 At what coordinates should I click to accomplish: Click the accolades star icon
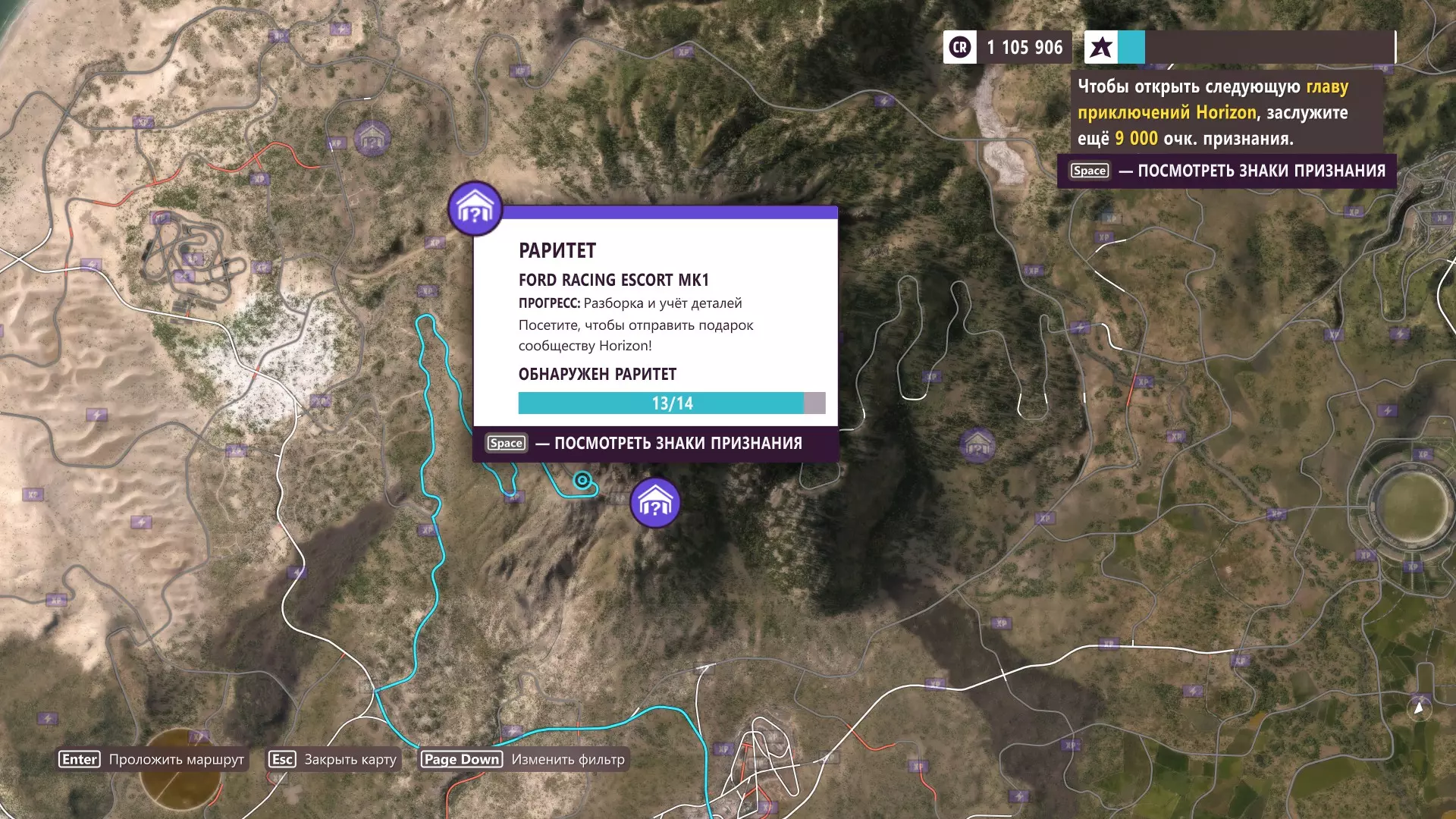[x=1100, y=48]
